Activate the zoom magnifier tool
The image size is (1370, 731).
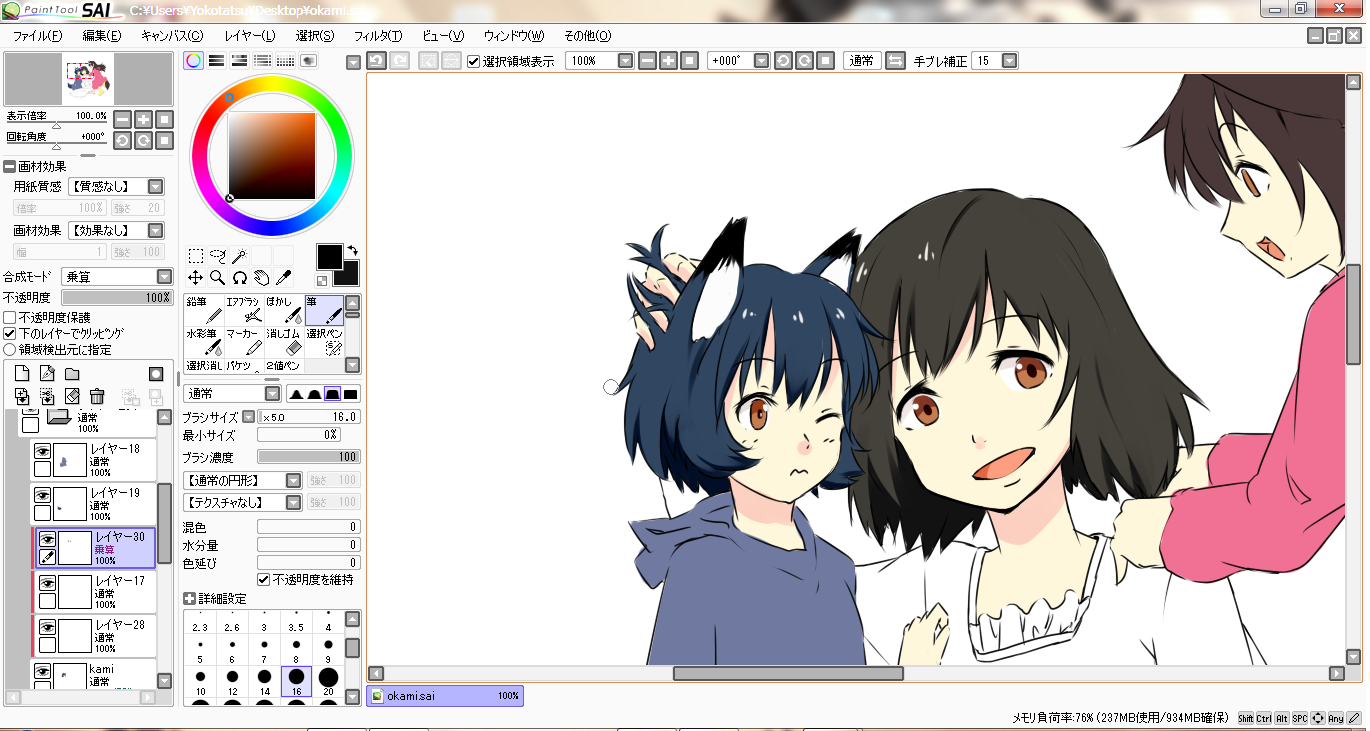218,278
